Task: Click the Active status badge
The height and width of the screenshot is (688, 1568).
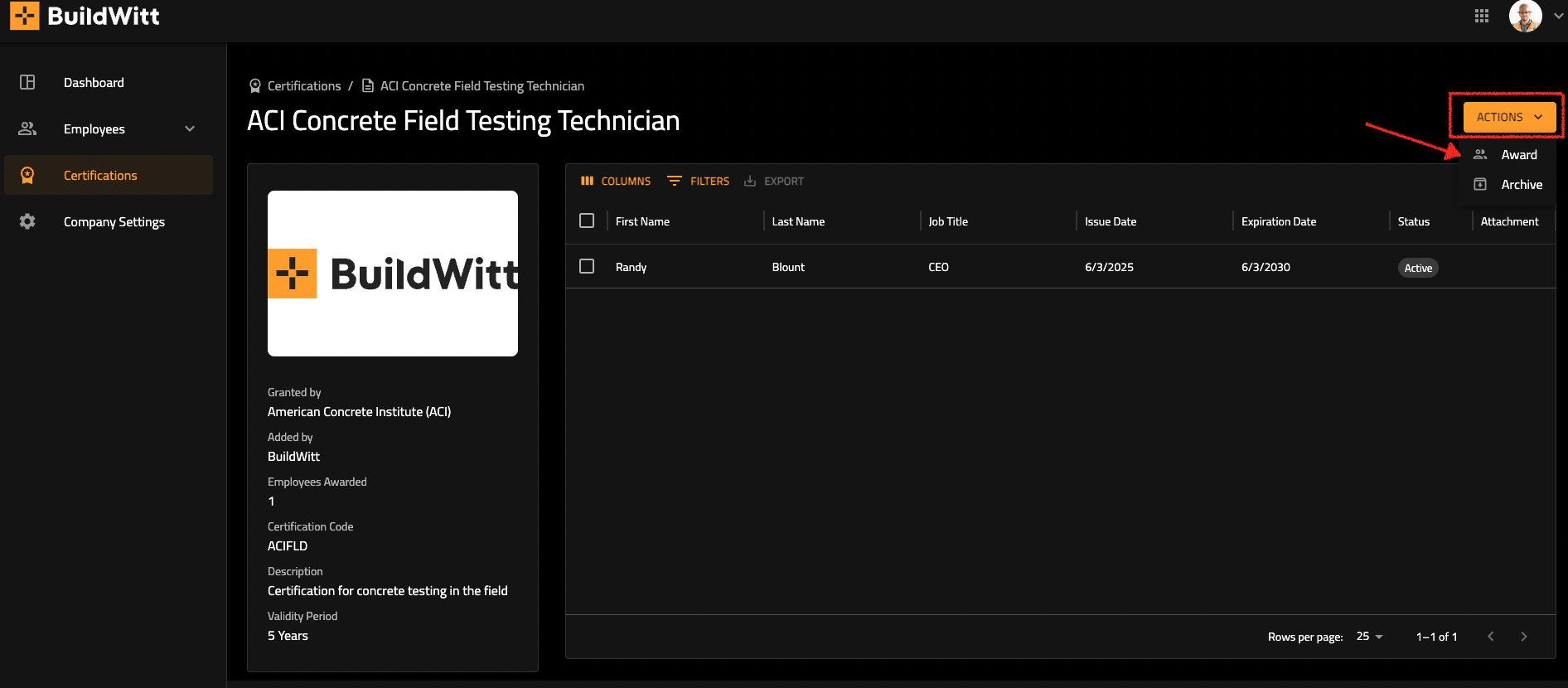Action: [1418, 268]
